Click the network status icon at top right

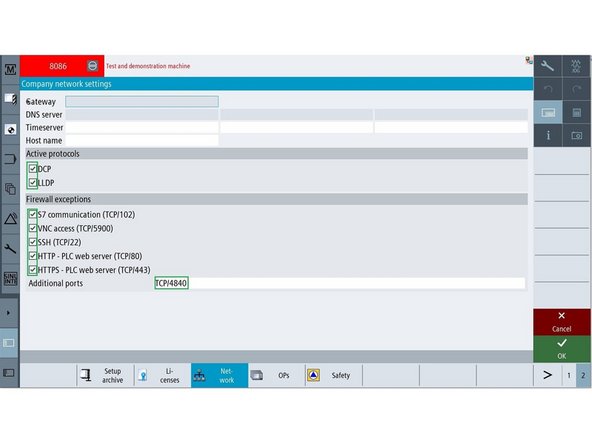[529, 60]
